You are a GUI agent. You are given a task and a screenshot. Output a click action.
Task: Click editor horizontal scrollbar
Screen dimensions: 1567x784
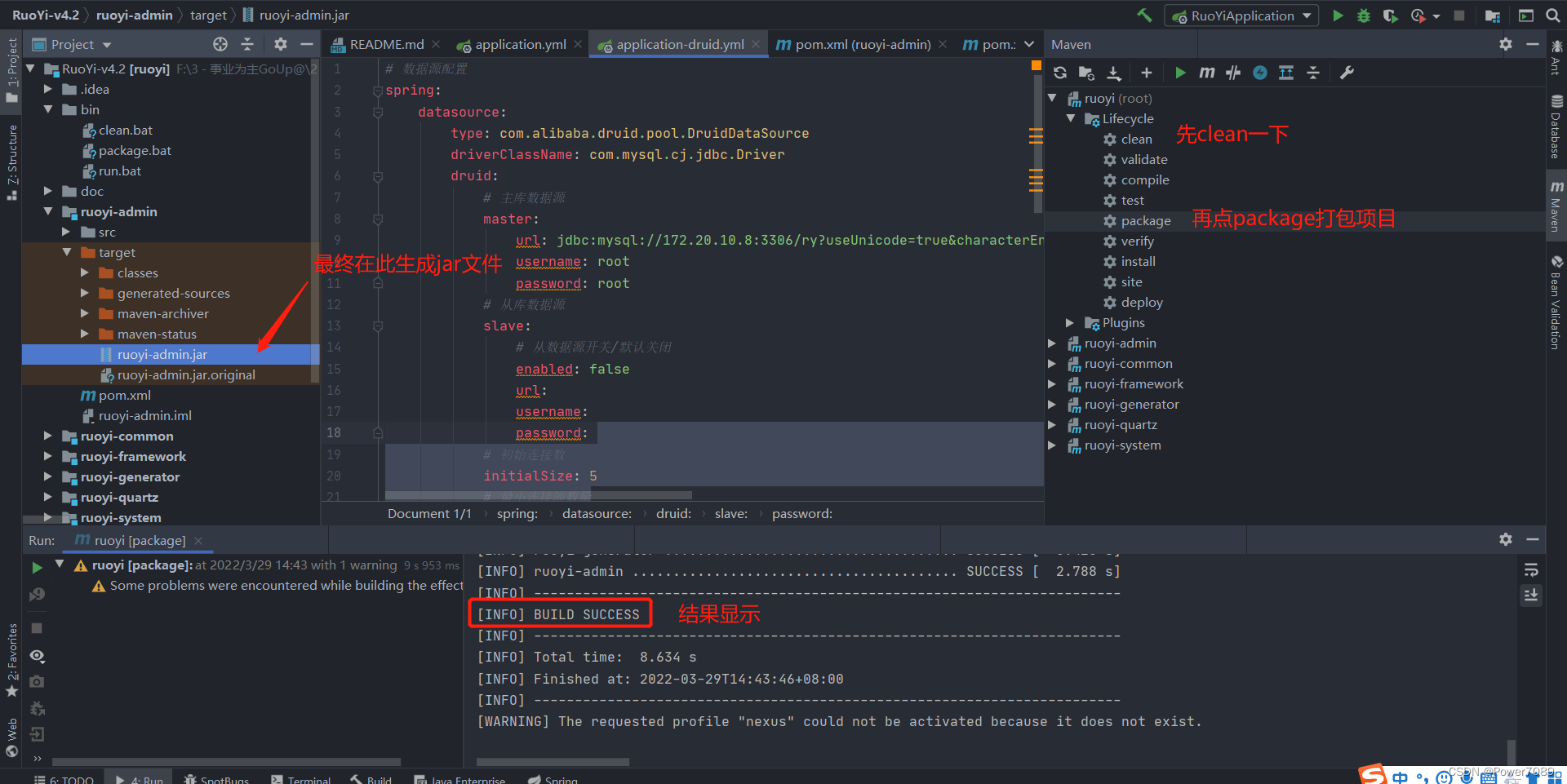539,495
